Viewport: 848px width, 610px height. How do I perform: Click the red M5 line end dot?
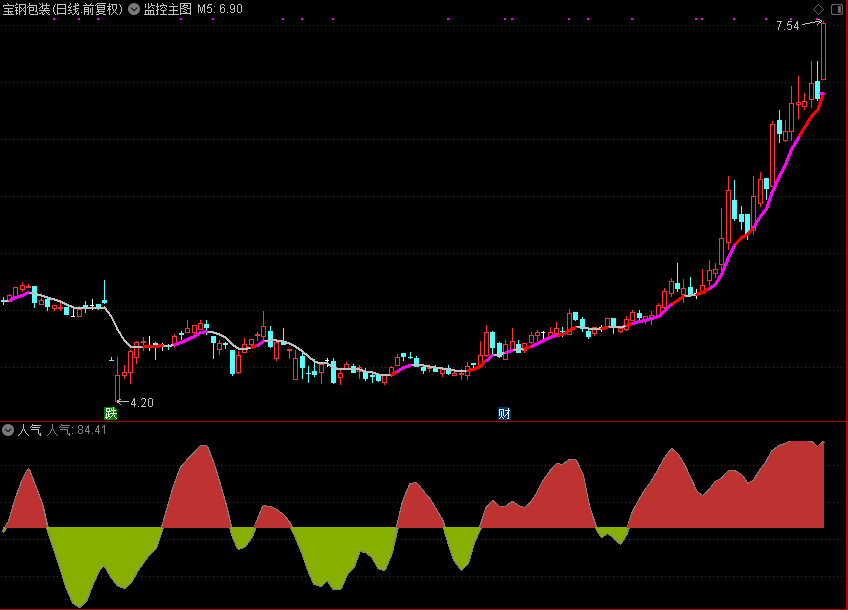pyautogui.click(x=822, y=95)
